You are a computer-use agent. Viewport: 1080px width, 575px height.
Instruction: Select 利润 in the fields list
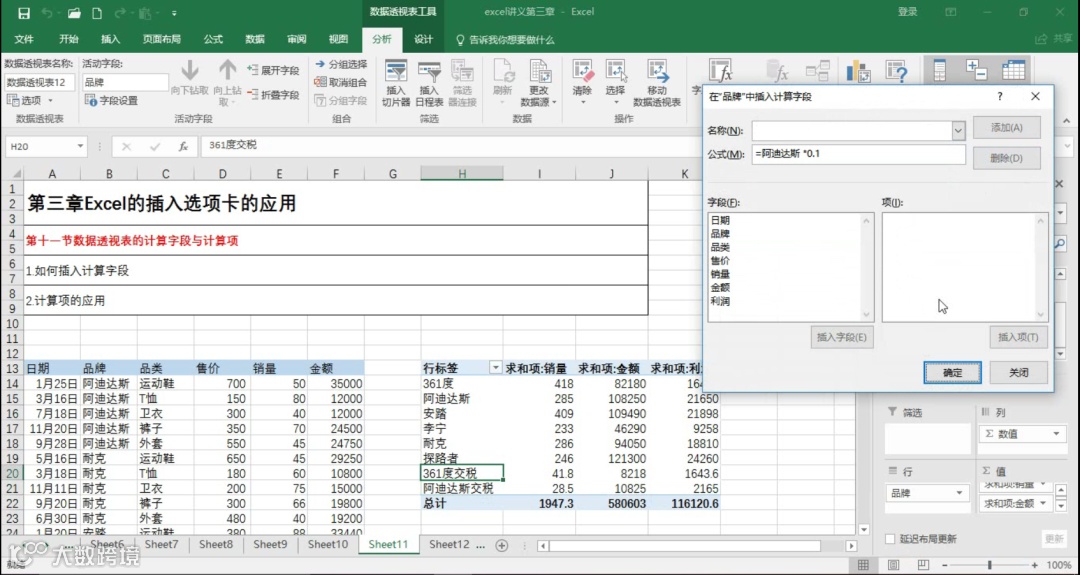(720, 301)
